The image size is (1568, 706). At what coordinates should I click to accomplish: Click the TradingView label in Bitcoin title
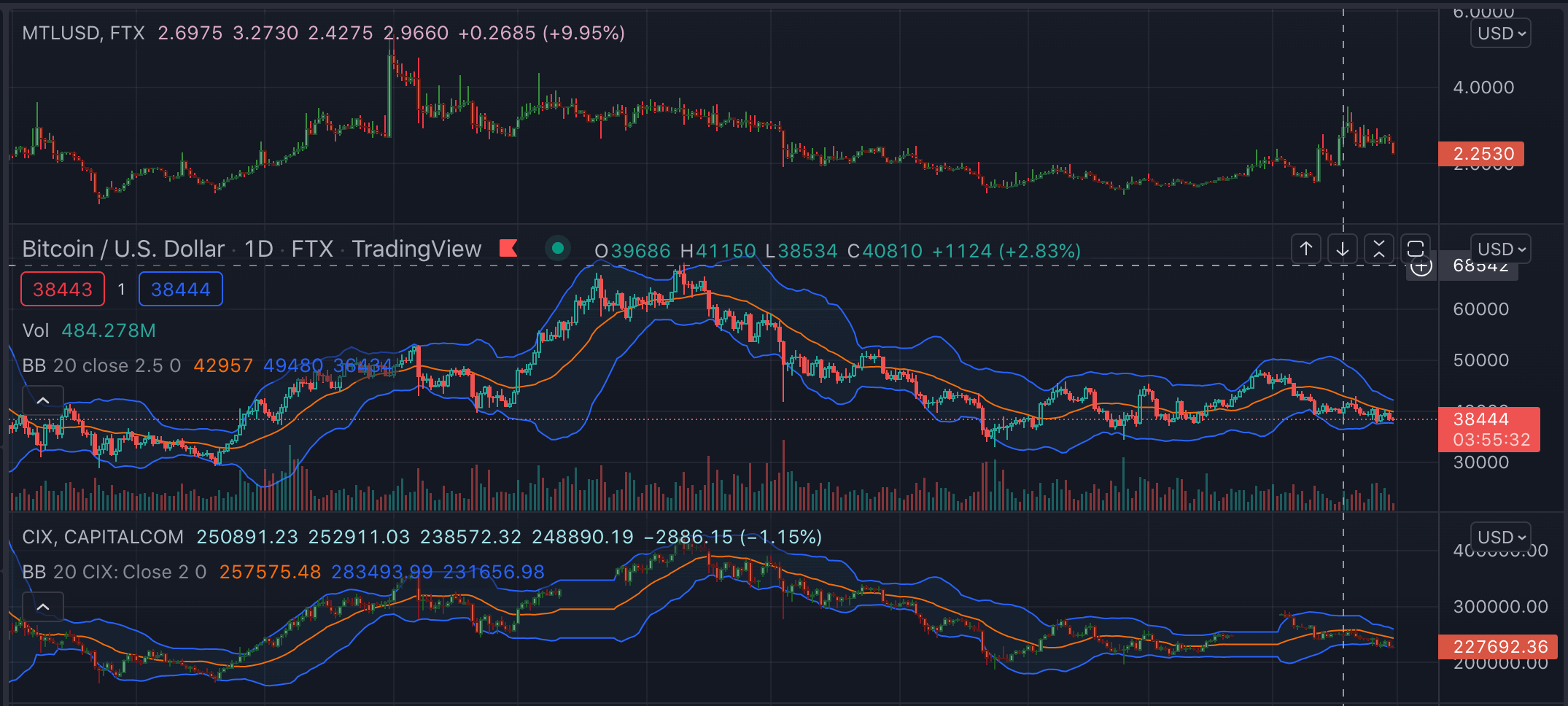point(416,249)
